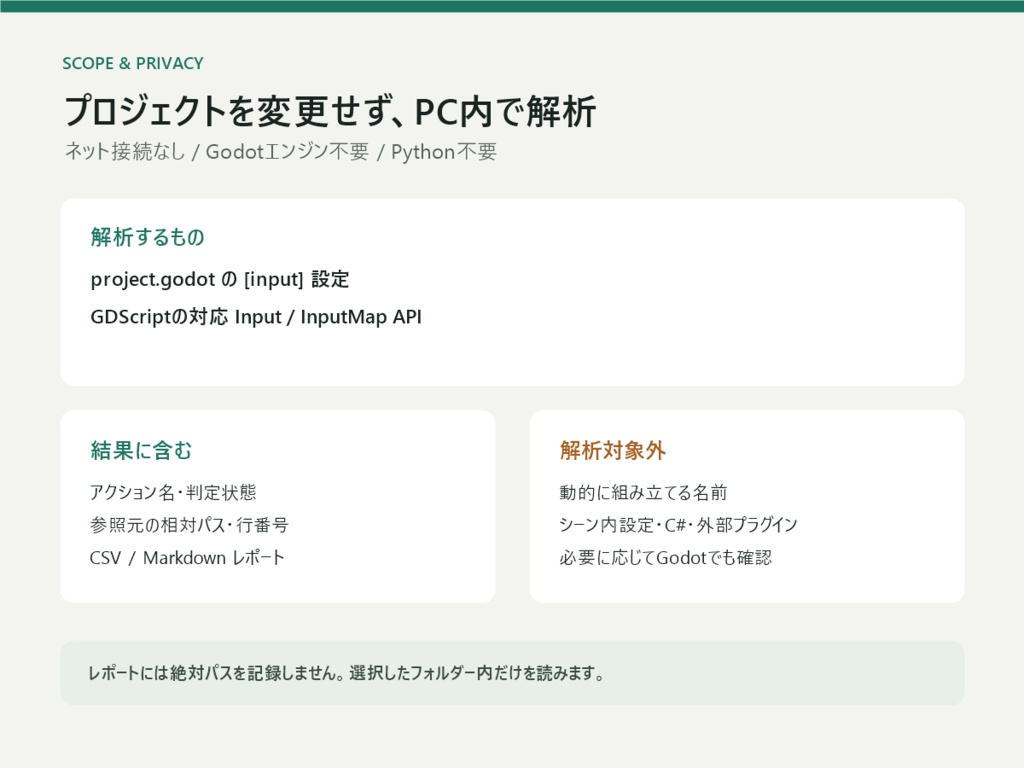Screen dimensions: 1024x768
Task: Click the line 'シーン内設定・C#・外部プラグイン'
Action: 679,525
